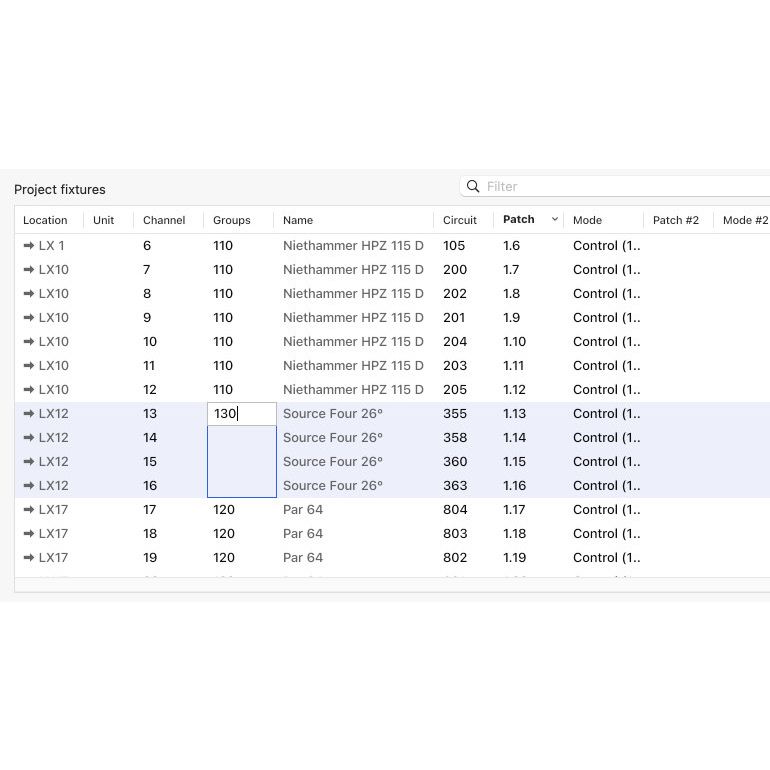Select Par 64 name on channel 18
The image size is (770, 770).
coord(303,533)
